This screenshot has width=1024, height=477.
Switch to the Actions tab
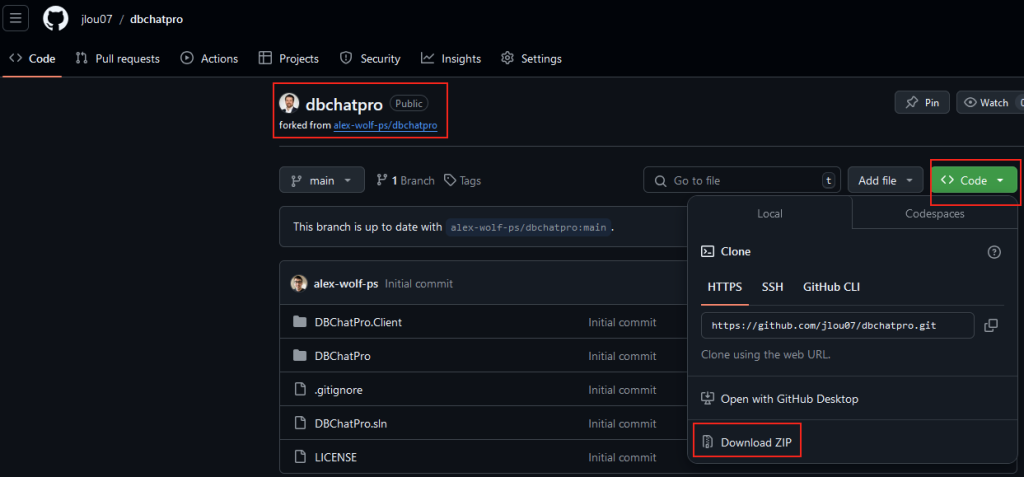coord(209,59)
